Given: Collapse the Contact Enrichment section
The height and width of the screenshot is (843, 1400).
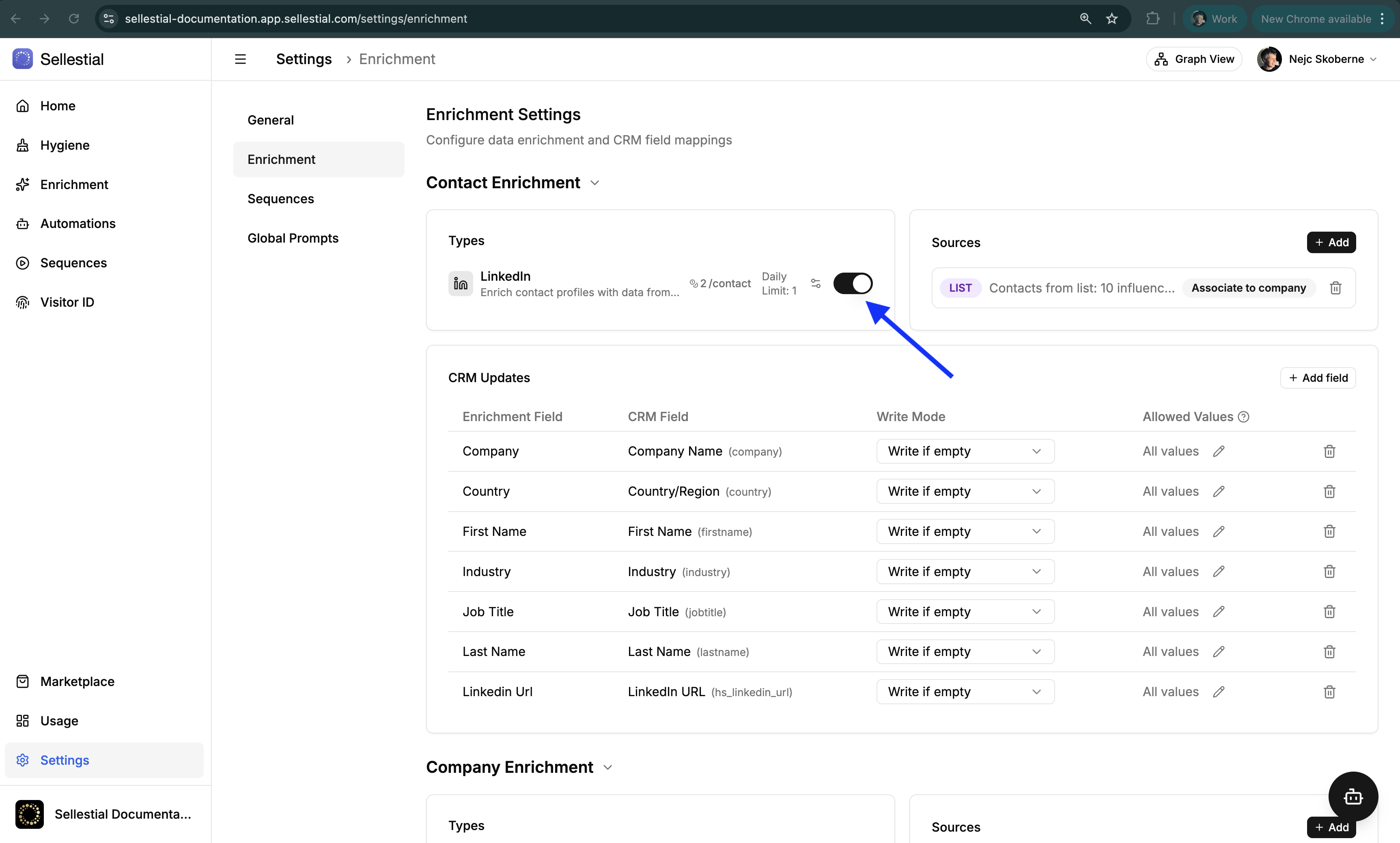Looking at the screenshot, I should click(594, 183).
